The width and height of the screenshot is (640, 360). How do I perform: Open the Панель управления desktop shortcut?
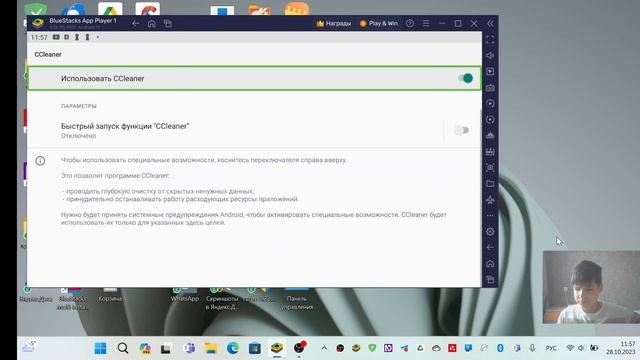pos(297,299)
